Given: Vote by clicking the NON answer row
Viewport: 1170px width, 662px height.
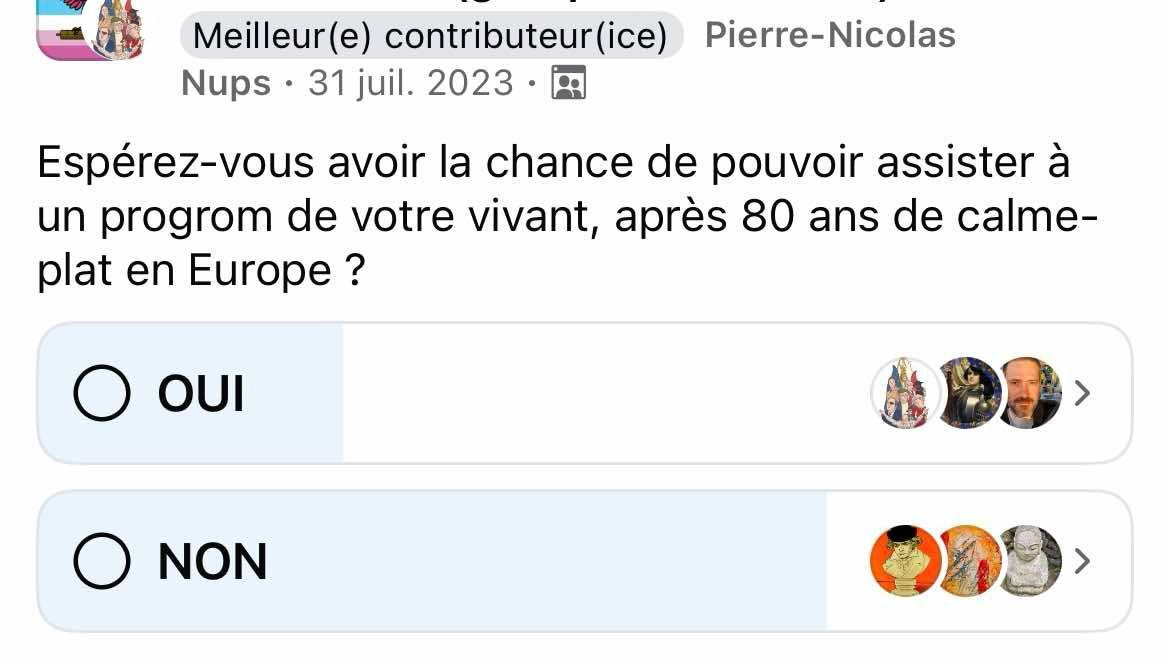Looking at the screenshot, I should click(500, 561).
